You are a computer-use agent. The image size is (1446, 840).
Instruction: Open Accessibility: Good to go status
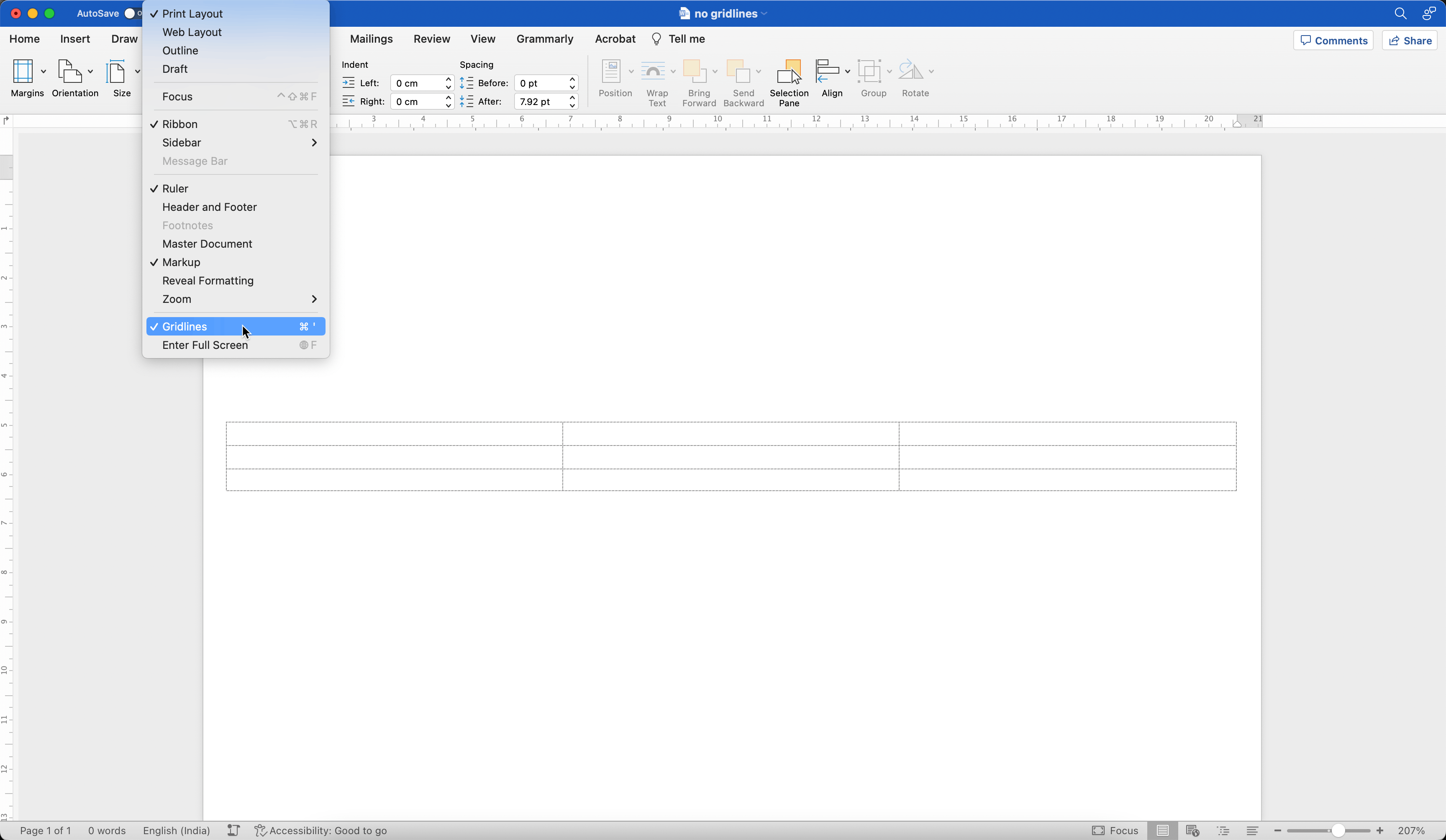point(321,830)
